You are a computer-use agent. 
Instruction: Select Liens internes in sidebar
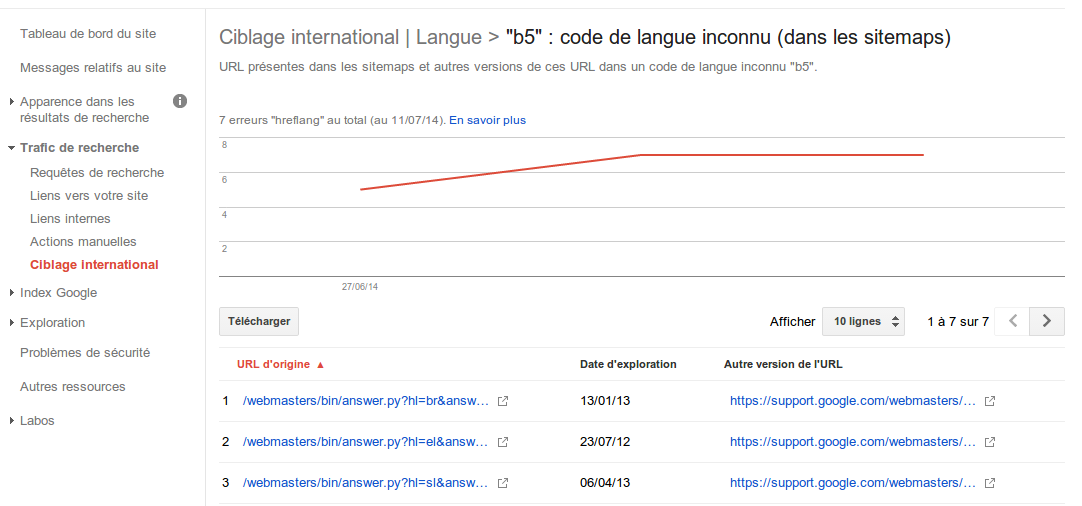[70, 219]
